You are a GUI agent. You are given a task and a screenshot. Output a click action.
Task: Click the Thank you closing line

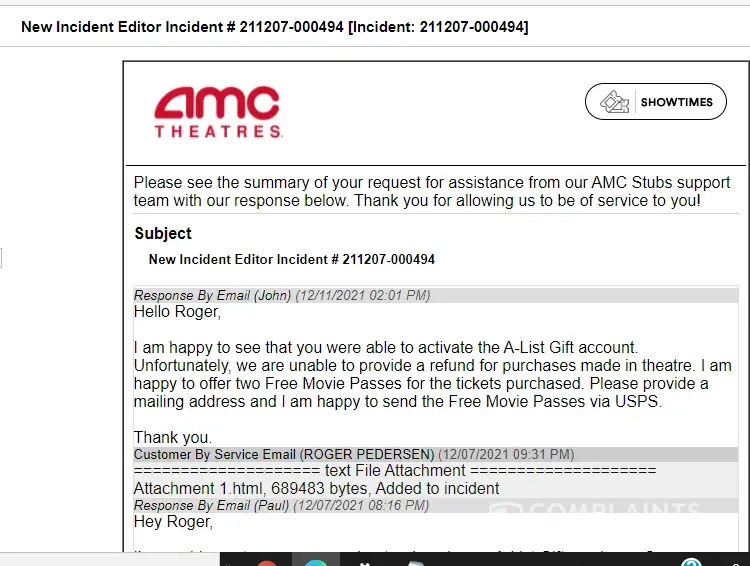(x=171, y=438)
